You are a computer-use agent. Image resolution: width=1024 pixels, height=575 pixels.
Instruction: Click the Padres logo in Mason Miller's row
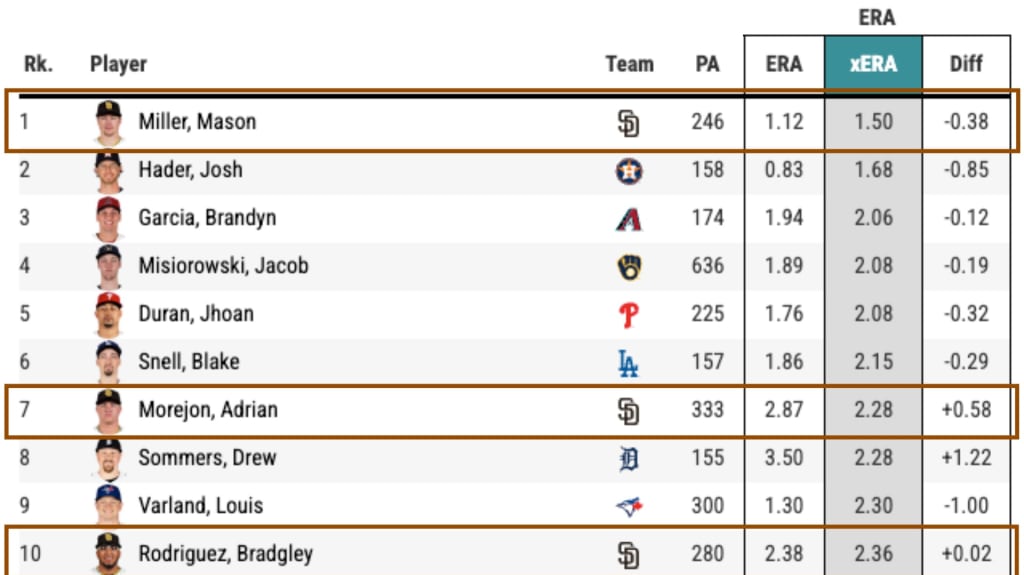point(628,123)
